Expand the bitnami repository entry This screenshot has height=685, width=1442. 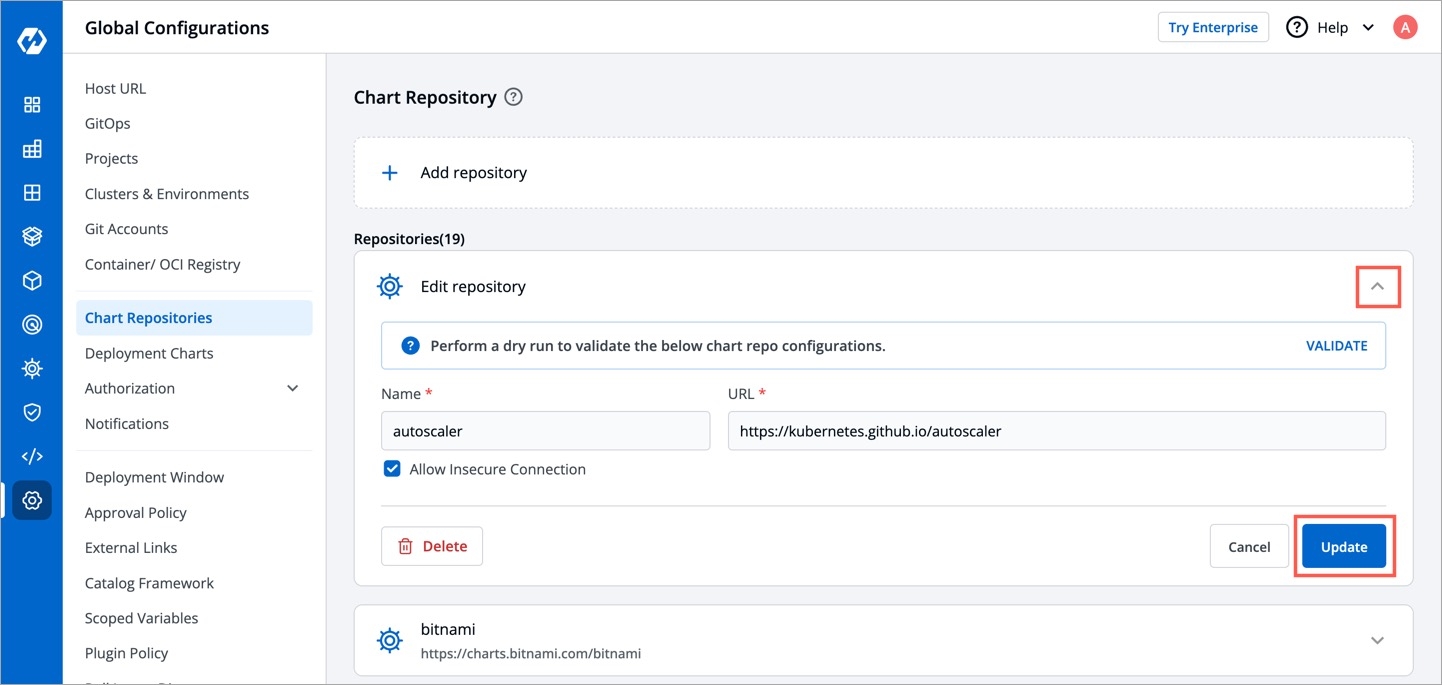1377,640
